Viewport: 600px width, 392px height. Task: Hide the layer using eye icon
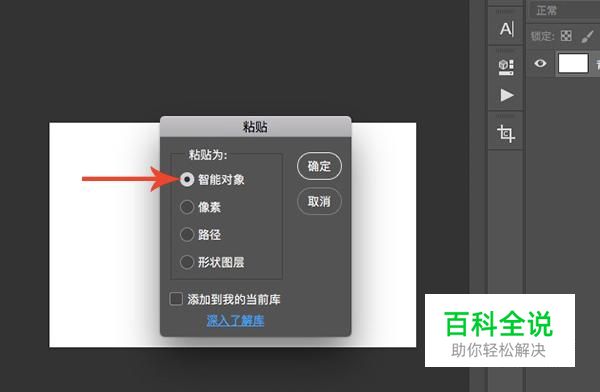[540, 63]
